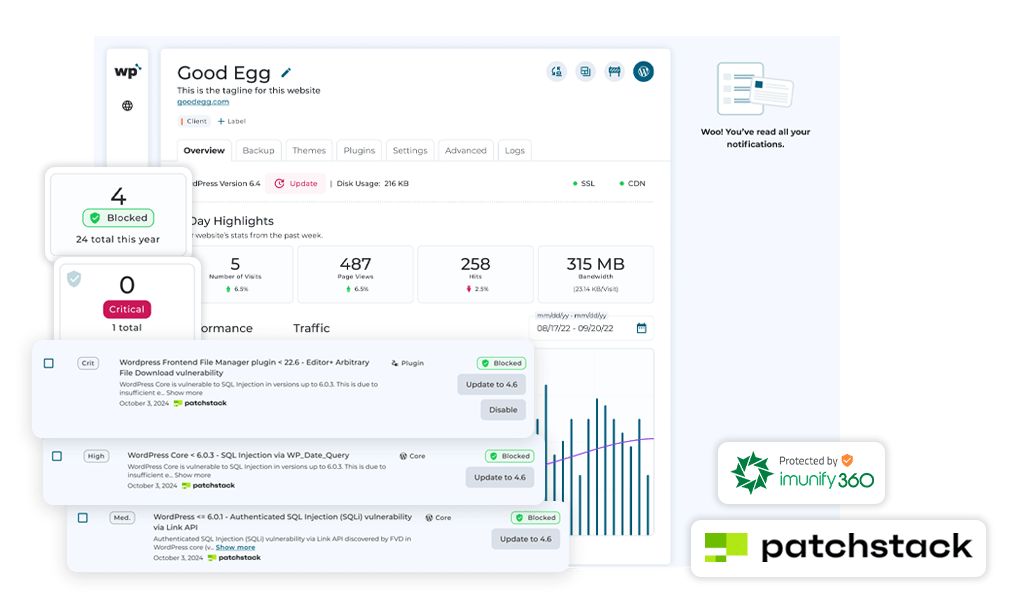Click the pencil icon beside Good Egg
This screenshot has width=1024, height=601.
coord(286,73)
